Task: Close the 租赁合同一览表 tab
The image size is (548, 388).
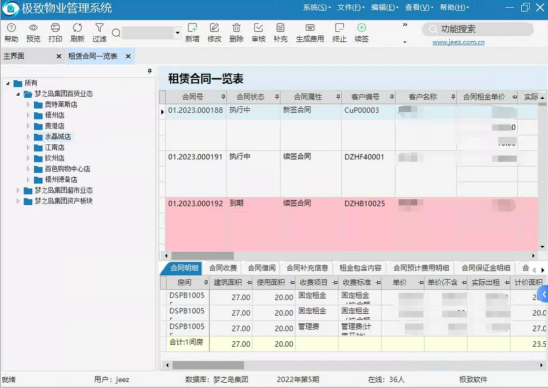Action: 128,56
